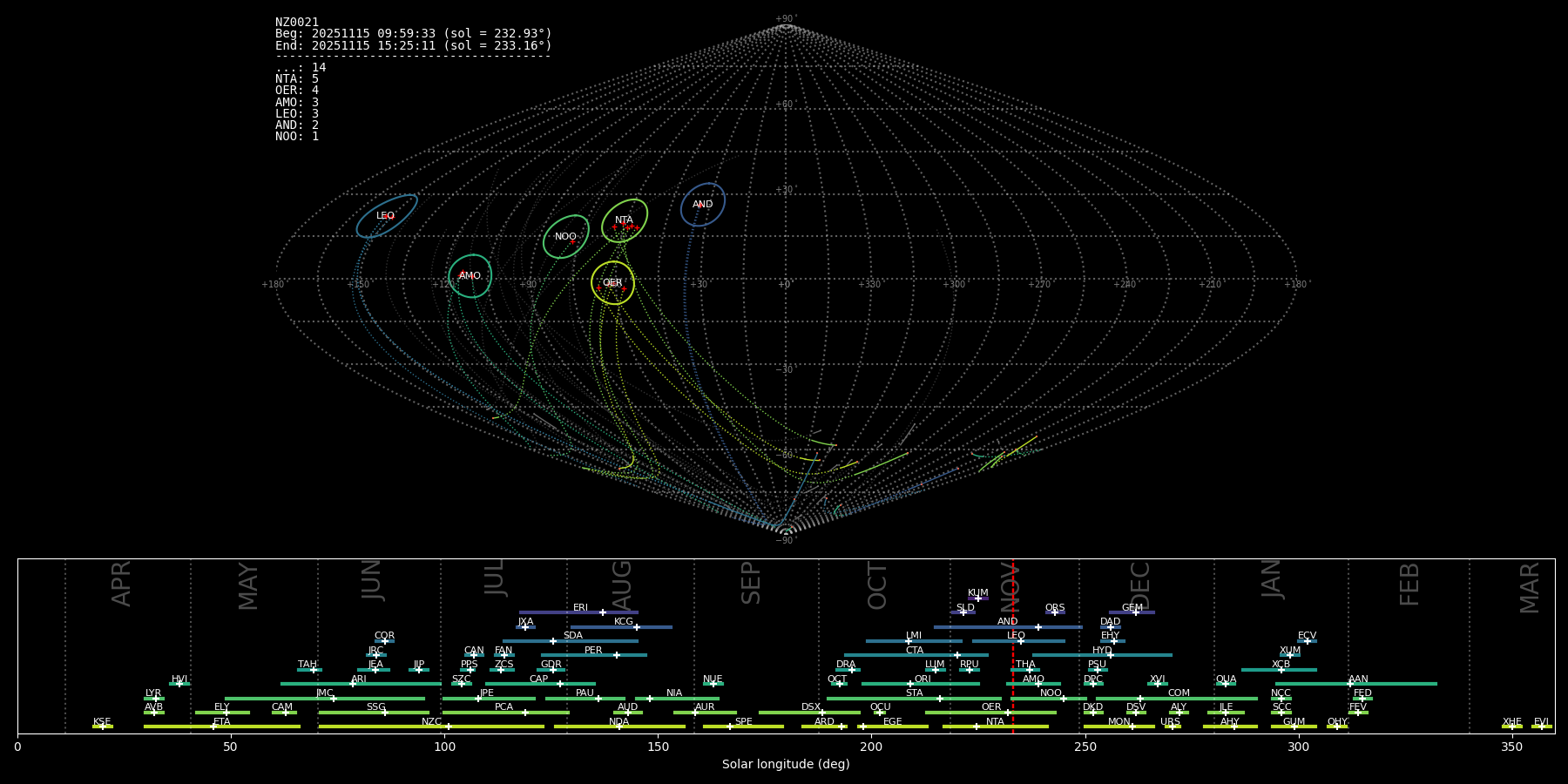Screen dimensions: 1568x784
Task: Click the 'LEO: 3' count in legend
Action: tap(297, 113)
